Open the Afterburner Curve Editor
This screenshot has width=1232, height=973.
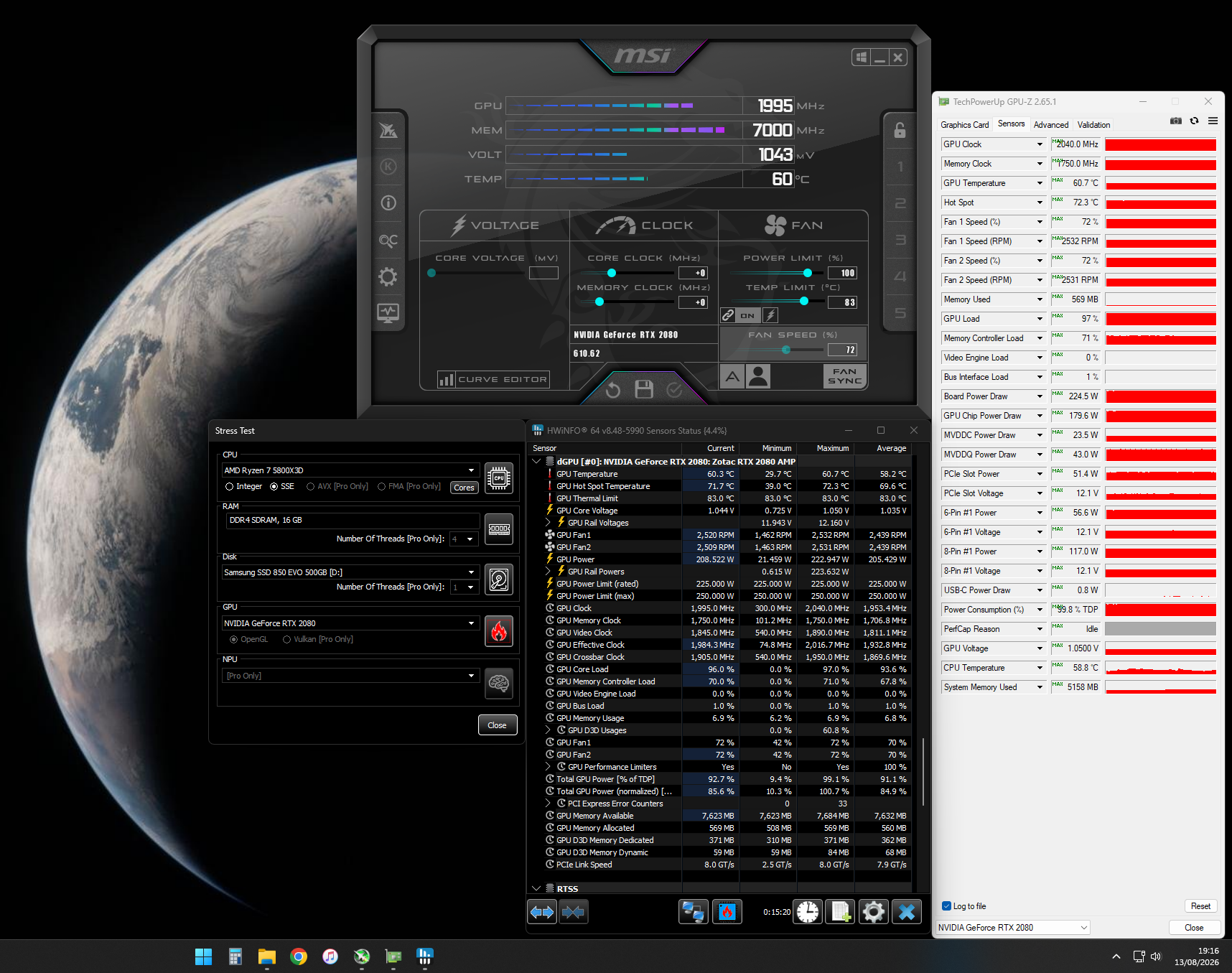pos(493,379)
